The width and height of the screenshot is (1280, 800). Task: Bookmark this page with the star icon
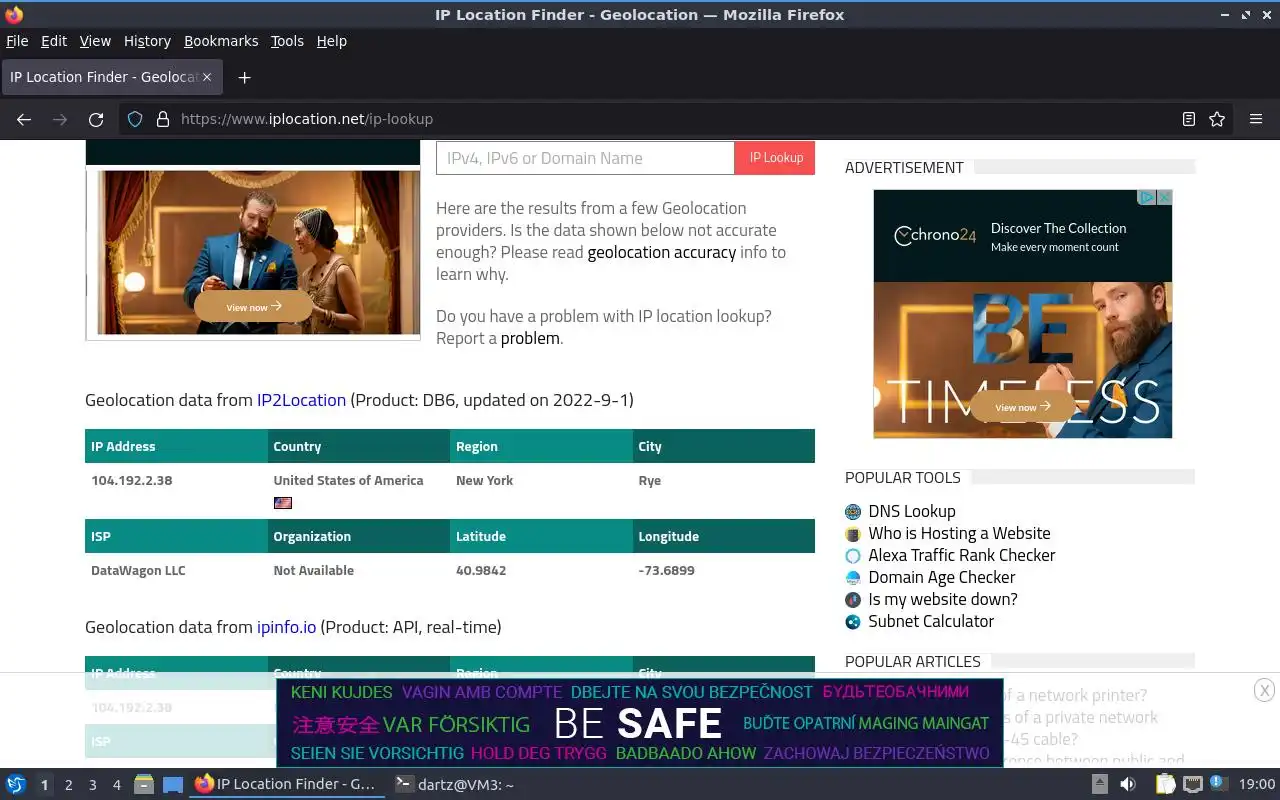(x=1217, y=119)
